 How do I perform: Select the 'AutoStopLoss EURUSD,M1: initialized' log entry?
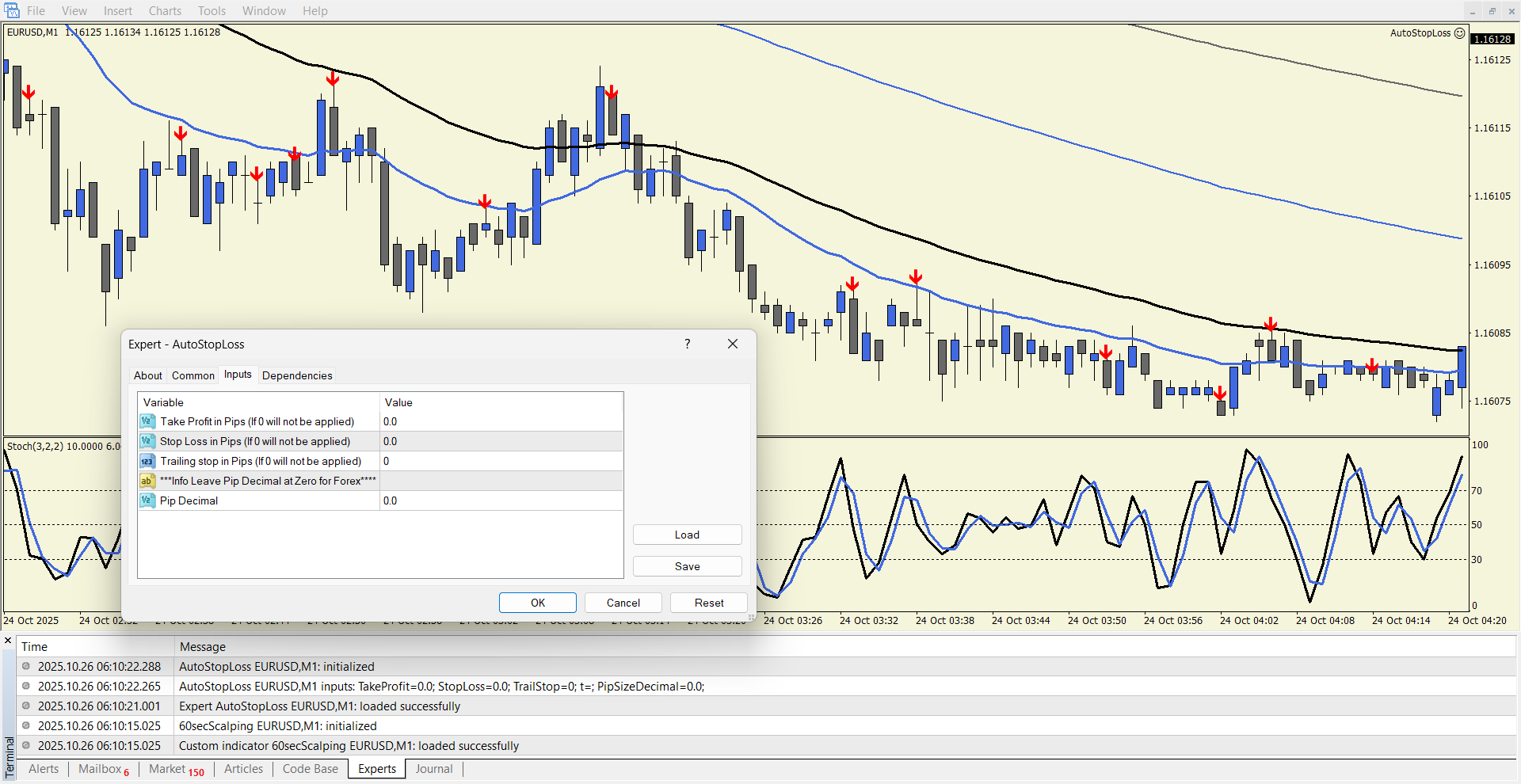[276, 667]
